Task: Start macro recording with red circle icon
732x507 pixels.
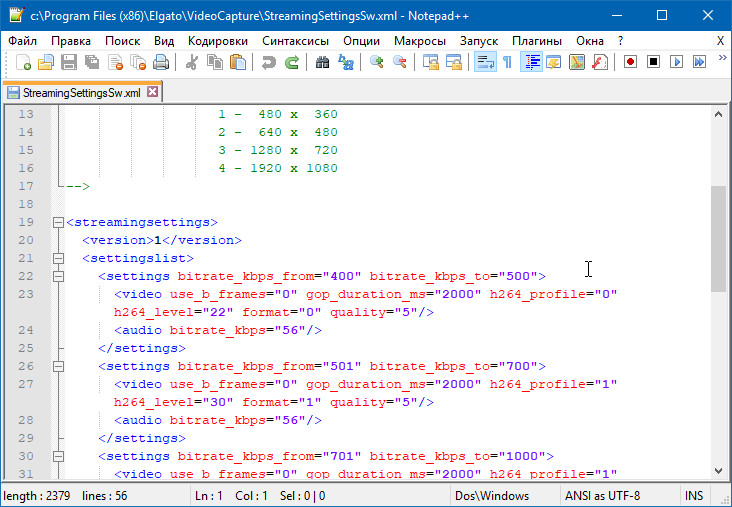Action: point(631,63)
